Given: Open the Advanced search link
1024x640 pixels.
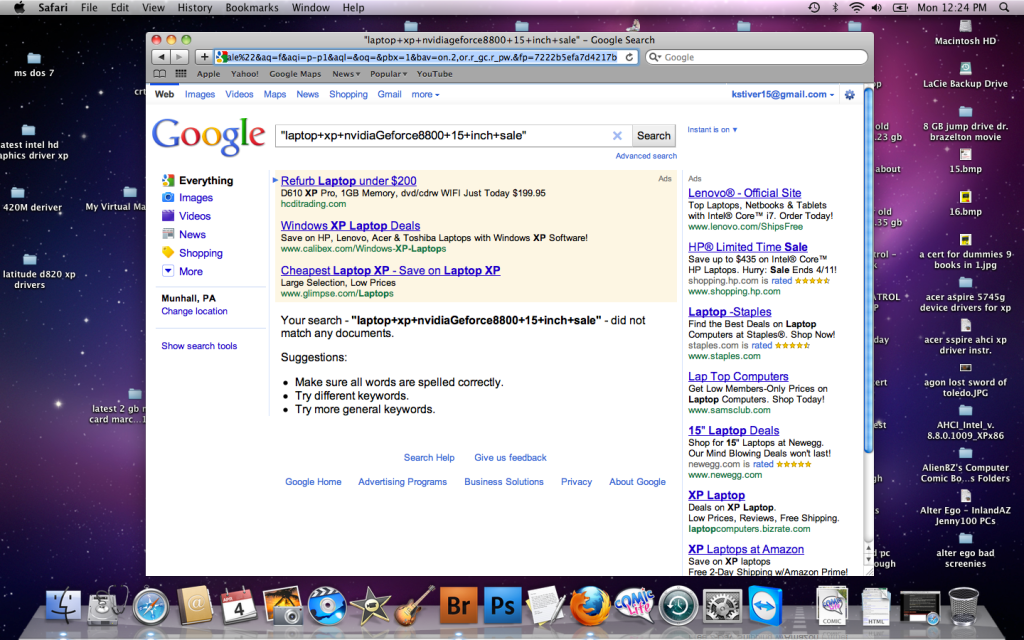Looking at the screenshot, I should [x=646, y=156].
